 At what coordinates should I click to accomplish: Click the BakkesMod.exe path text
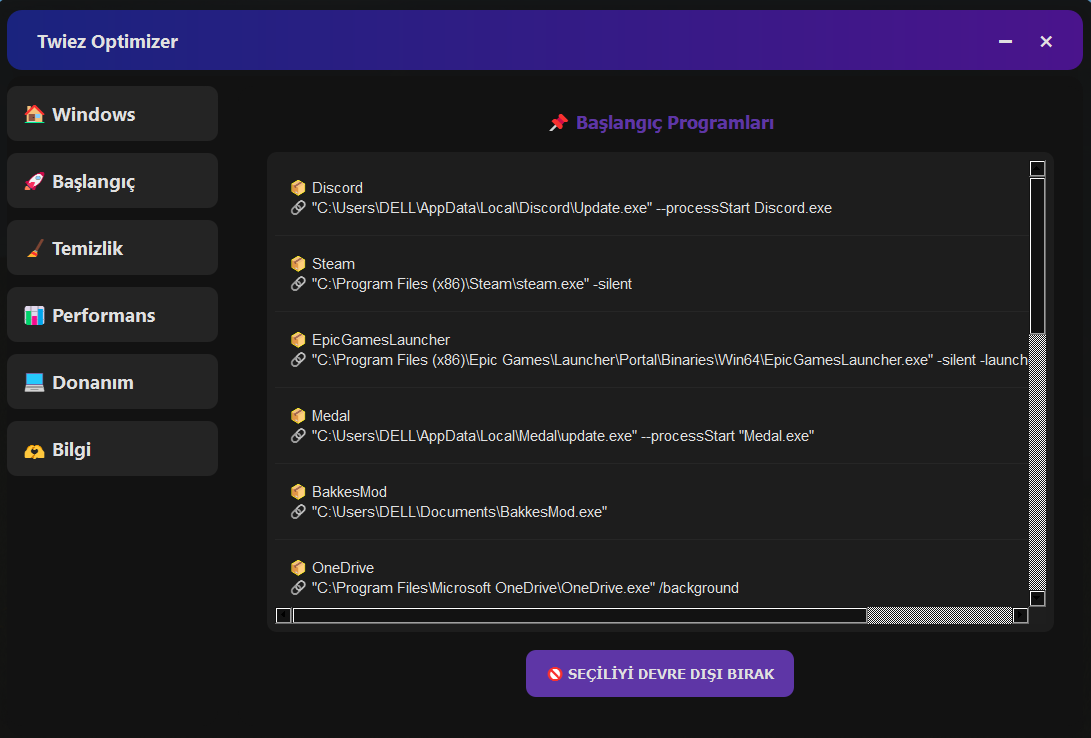[x=459, y=512]
